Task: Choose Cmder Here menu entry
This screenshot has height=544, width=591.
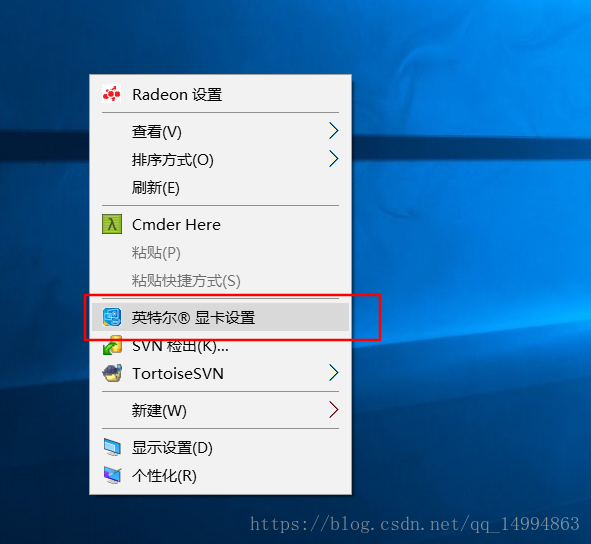Action: point(220,224)
